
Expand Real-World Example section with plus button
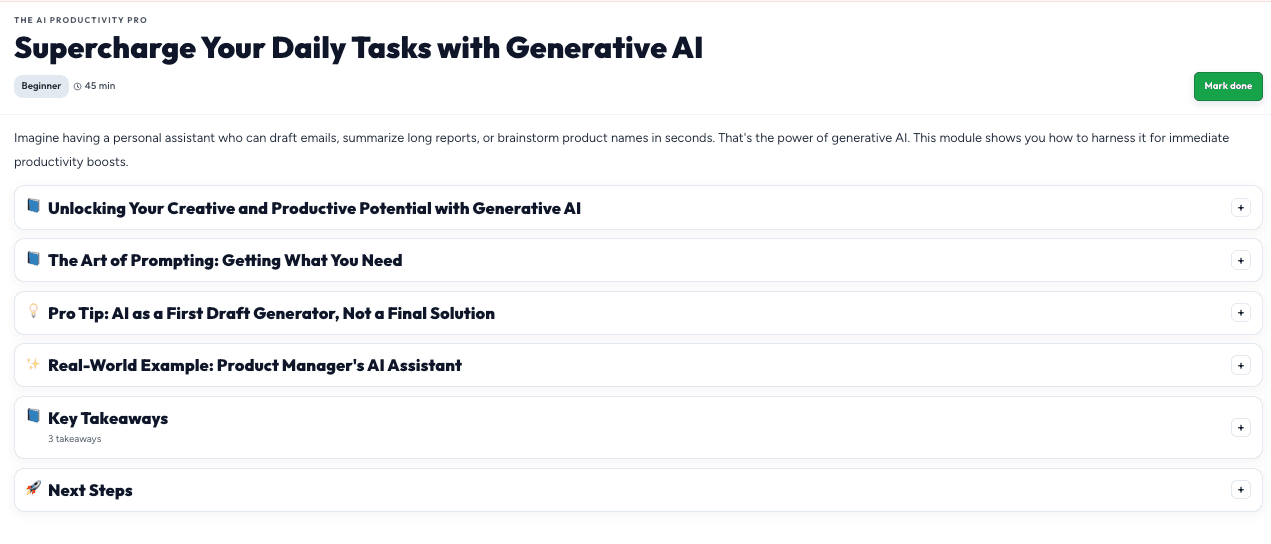click(x=1240, y=365)
